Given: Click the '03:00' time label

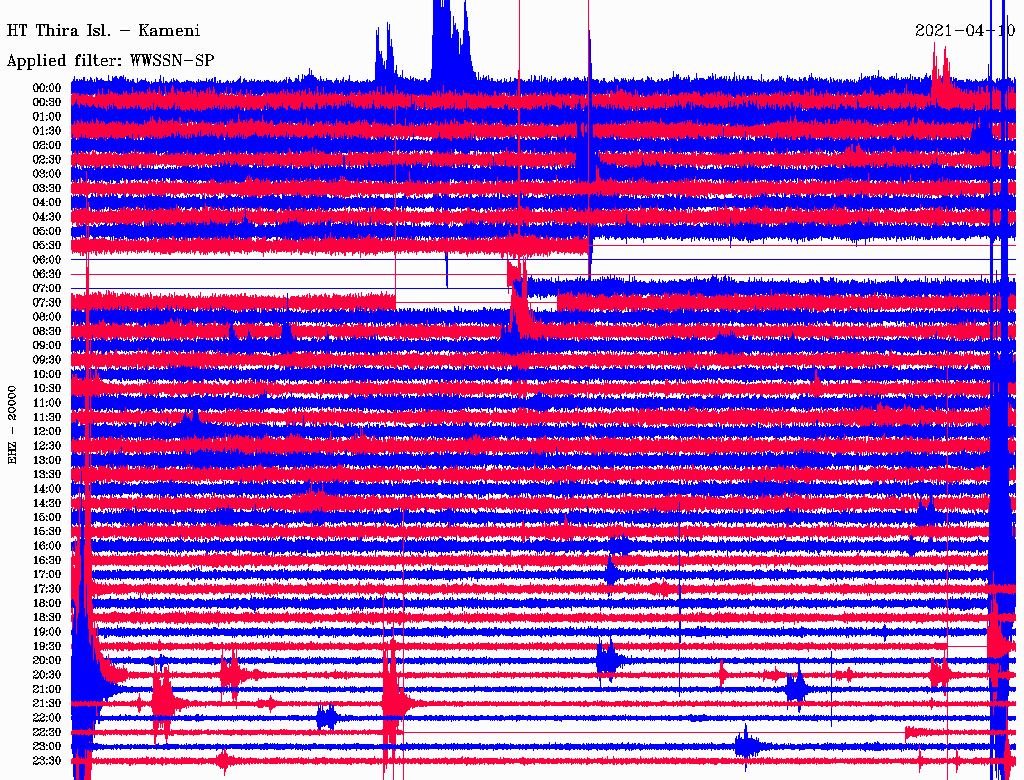Looking at the screenshot, I should (x=47, y=174).
